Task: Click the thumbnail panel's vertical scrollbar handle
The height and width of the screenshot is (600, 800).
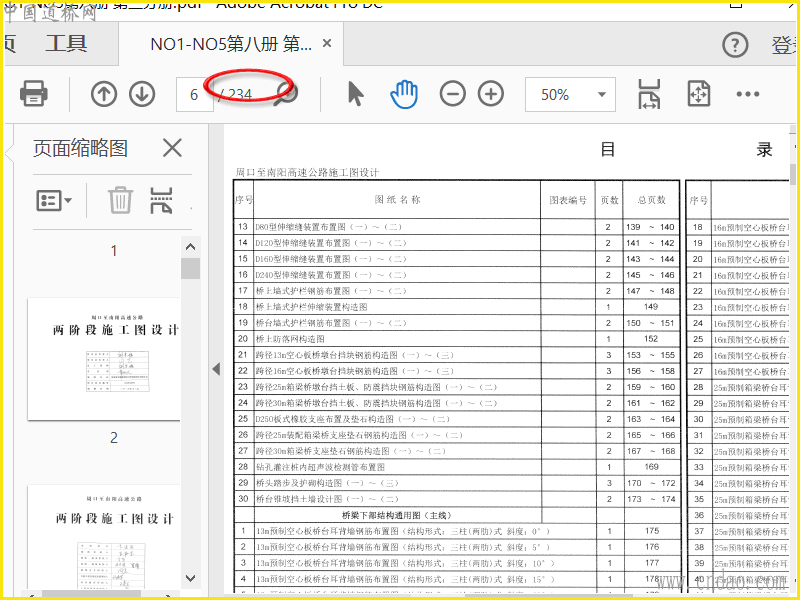Action: pos(190,268)
